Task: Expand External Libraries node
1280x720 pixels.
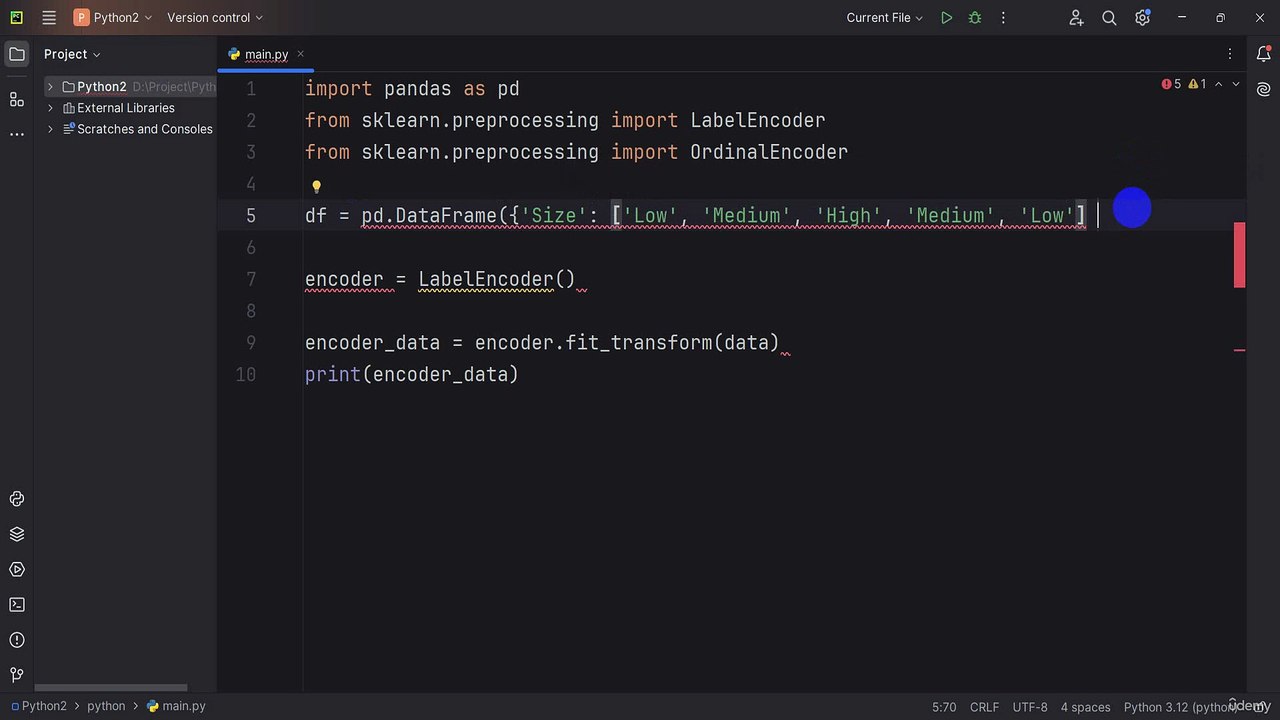Action: pos(50,108)
